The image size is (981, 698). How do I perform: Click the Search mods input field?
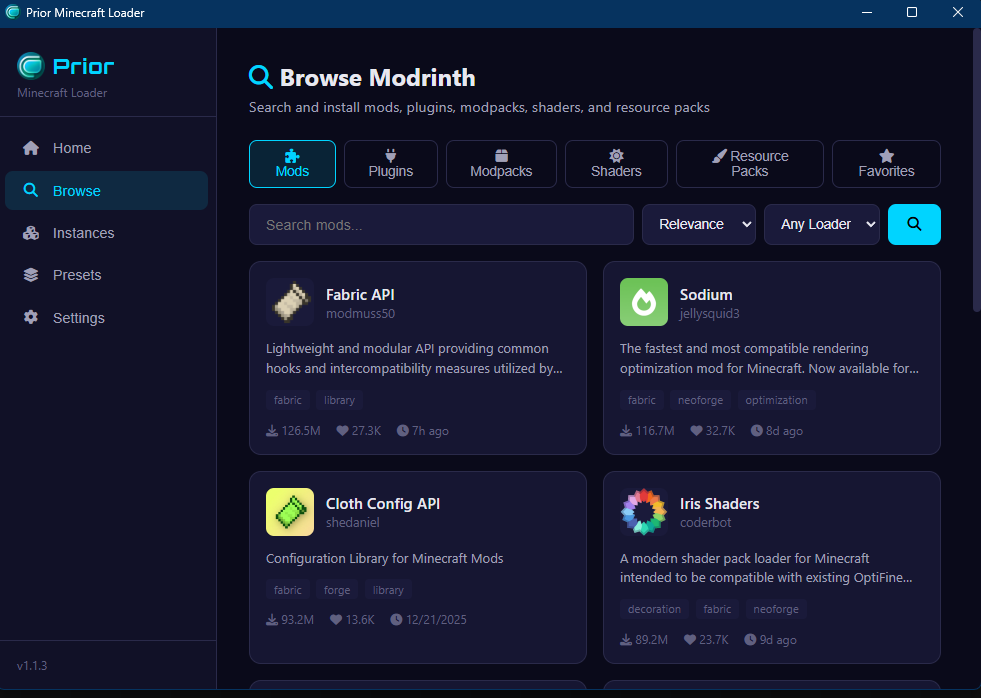point(441,224)
